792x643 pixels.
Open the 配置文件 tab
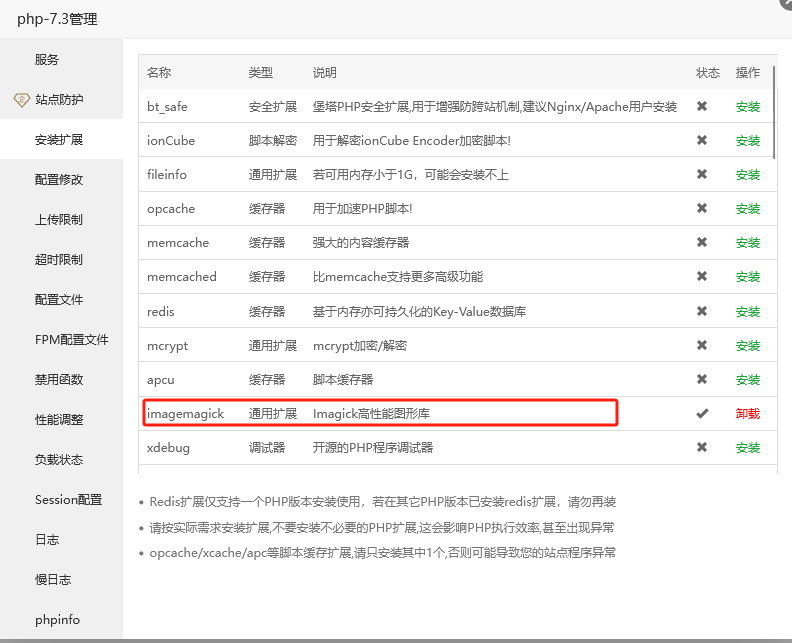[x=59, y=299]
